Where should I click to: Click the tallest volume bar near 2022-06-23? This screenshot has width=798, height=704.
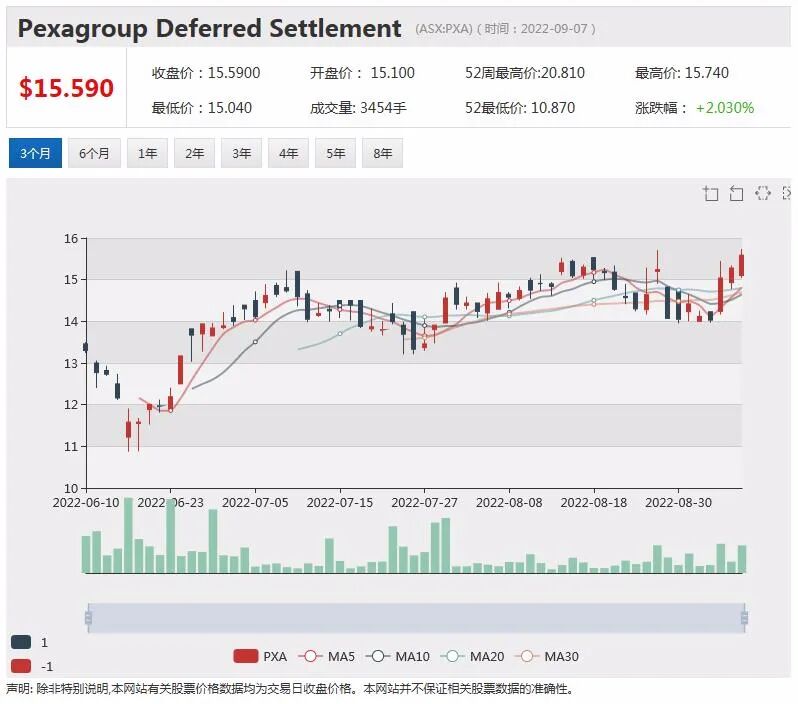point(170,536)
